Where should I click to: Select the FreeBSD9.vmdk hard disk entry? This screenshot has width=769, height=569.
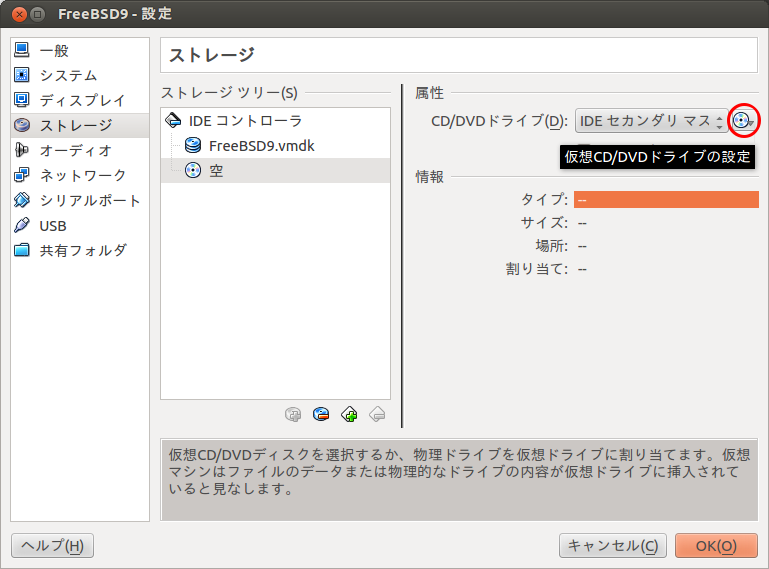(276, 146)
